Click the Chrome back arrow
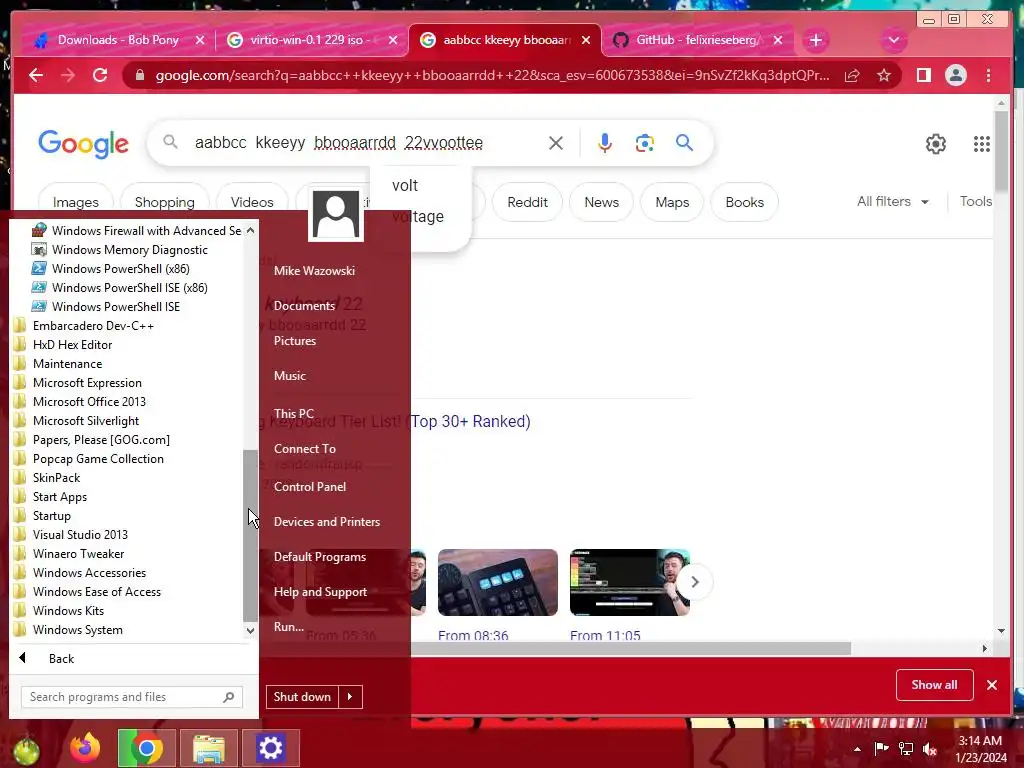The image size is (1024, 768). [36, 75]
